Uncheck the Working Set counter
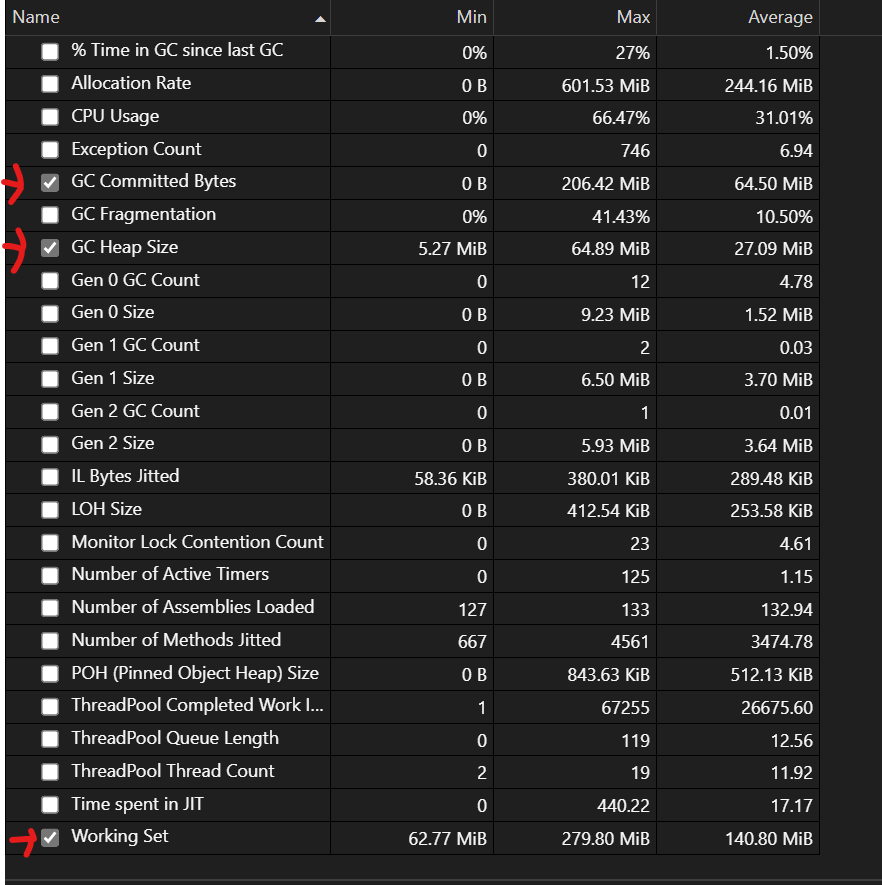The width and height of the screenshot is (882, 885). pos(50,838)
